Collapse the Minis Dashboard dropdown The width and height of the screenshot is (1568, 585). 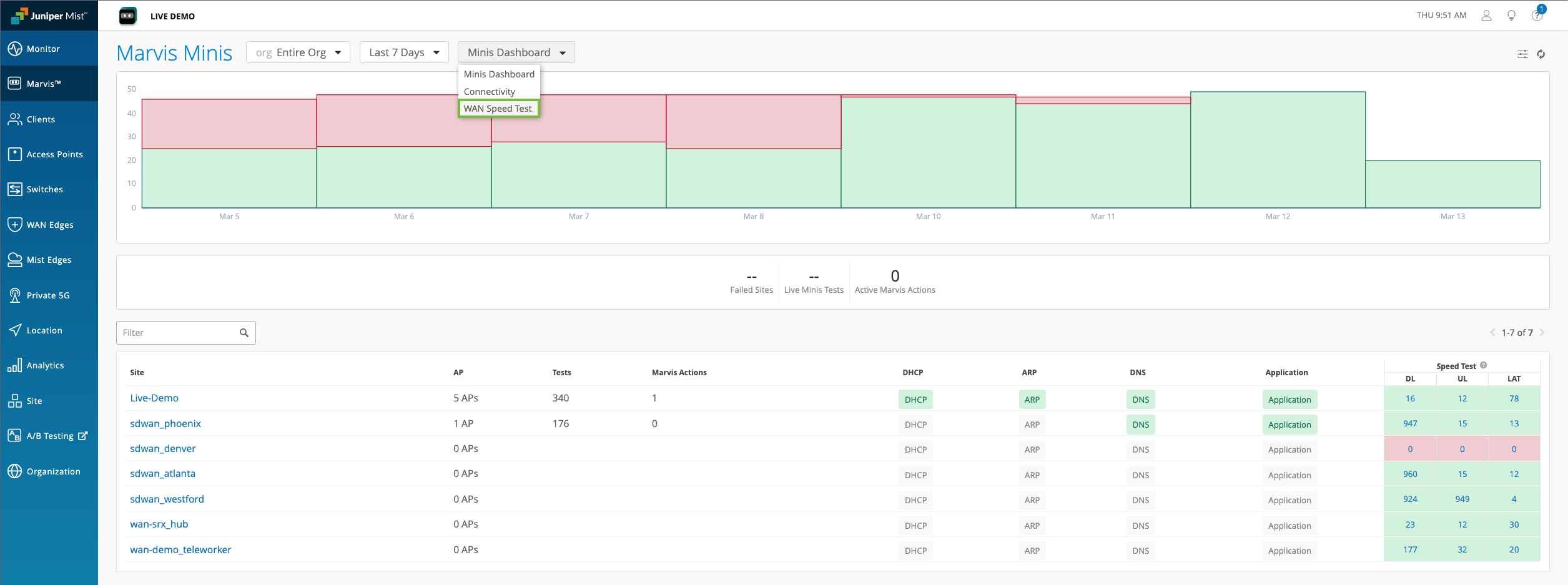click(516, 52)
